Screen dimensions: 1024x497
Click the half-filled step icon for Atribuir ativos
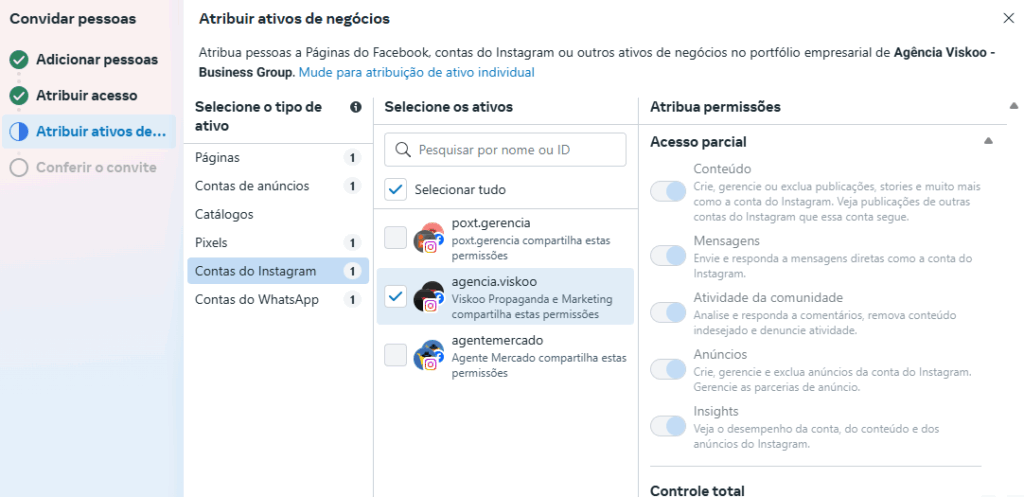click(19, 132)
